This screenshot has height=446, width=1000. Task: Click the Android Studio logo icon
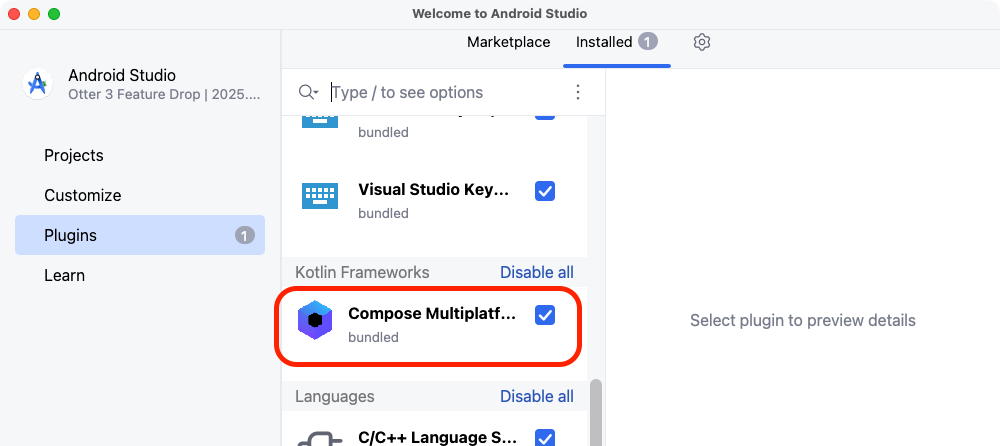[x=38, y=84]
